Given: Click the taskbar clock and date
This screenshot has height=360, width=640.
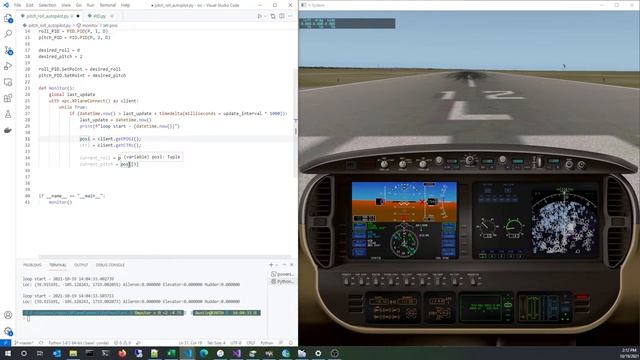Looking at the screenshot, I should point(629,353).
